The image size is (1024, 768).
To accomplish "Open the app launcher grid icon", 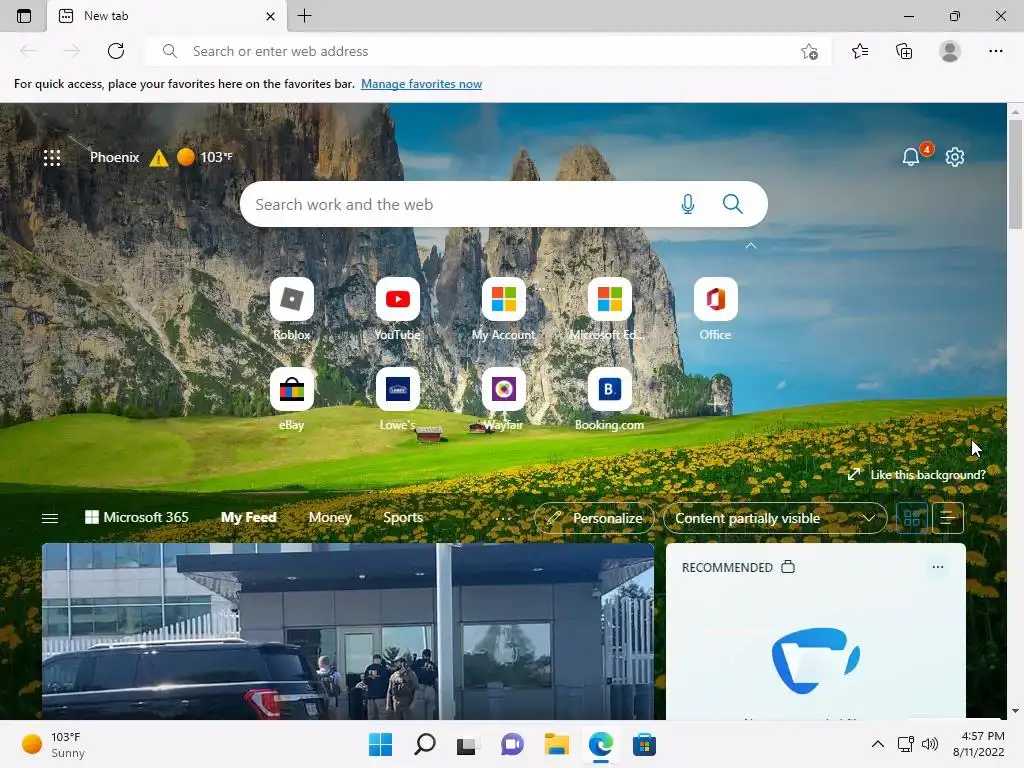I will [x=52, y=157].
